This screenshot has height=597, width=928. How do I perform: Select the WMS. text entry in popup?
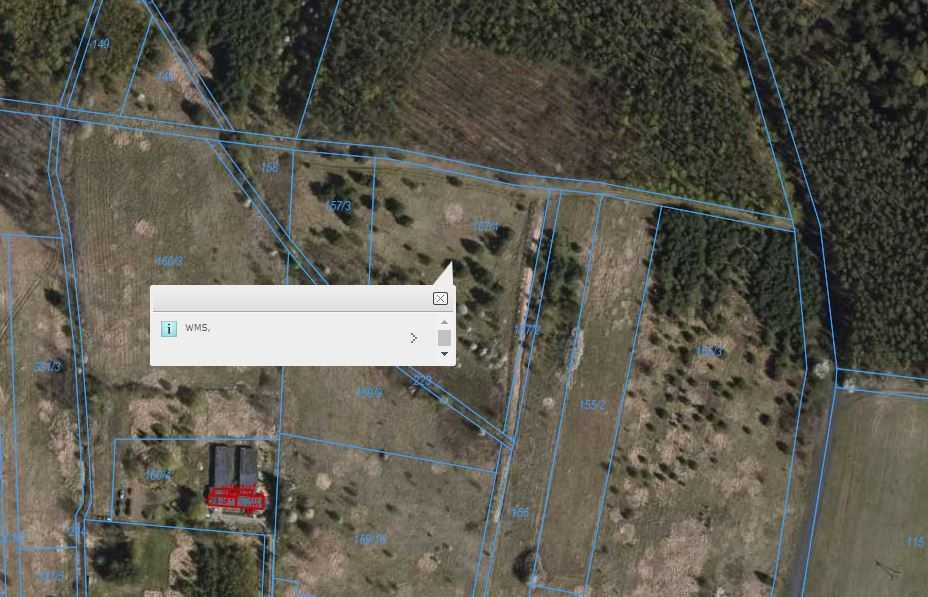point(198,327)
